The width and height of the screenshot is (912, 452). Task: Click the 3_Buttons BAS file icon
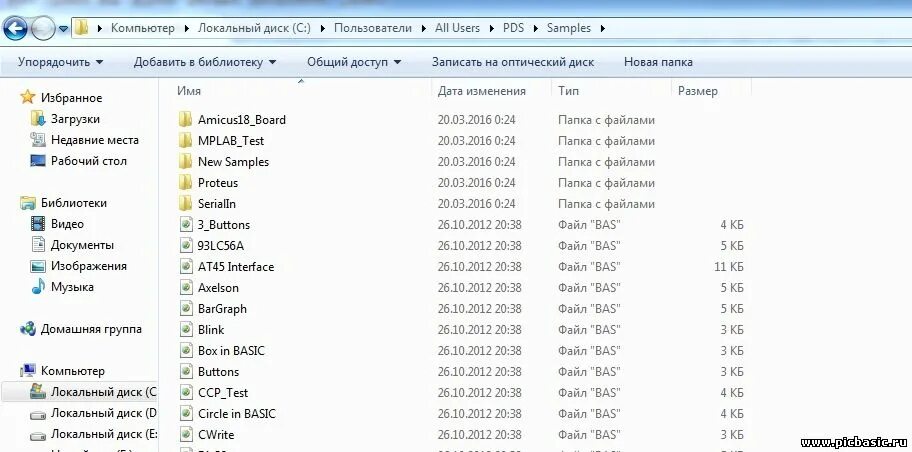[x=186, y=225]
